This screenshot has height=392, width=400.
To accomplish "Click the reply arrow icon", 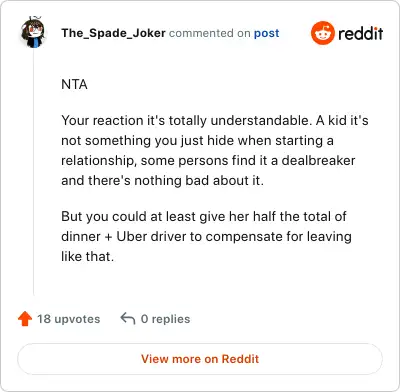I will pos(128,319).
